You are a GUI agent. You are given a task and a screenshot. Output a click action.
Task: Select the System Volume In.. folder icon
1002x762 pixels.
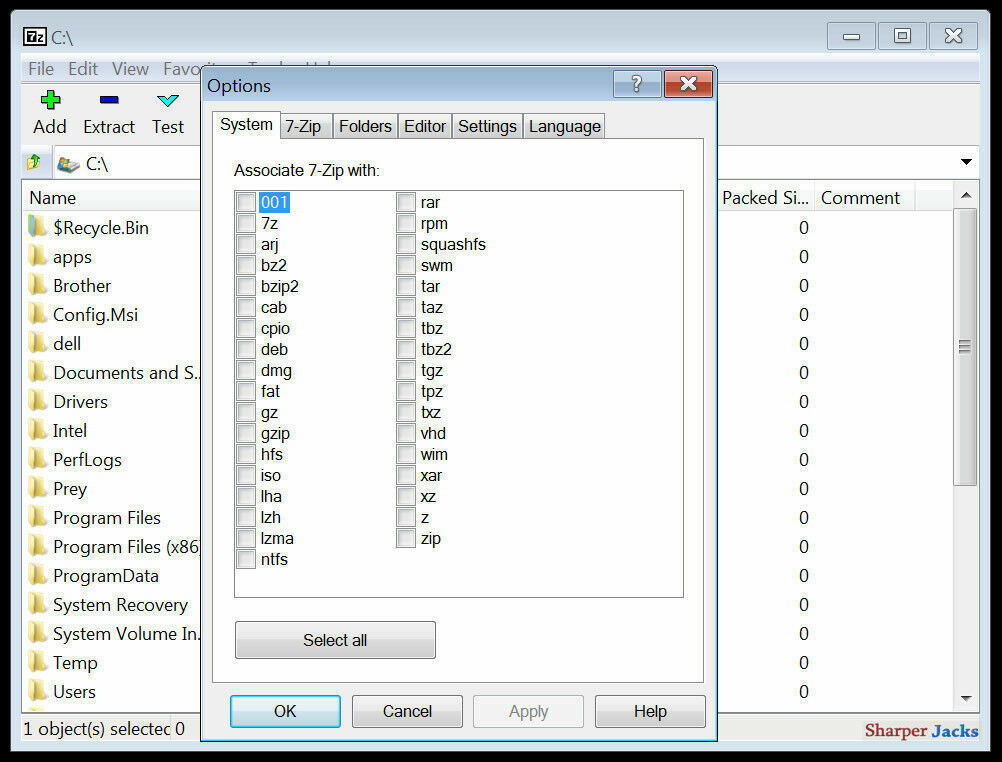[x=38, y=633]
